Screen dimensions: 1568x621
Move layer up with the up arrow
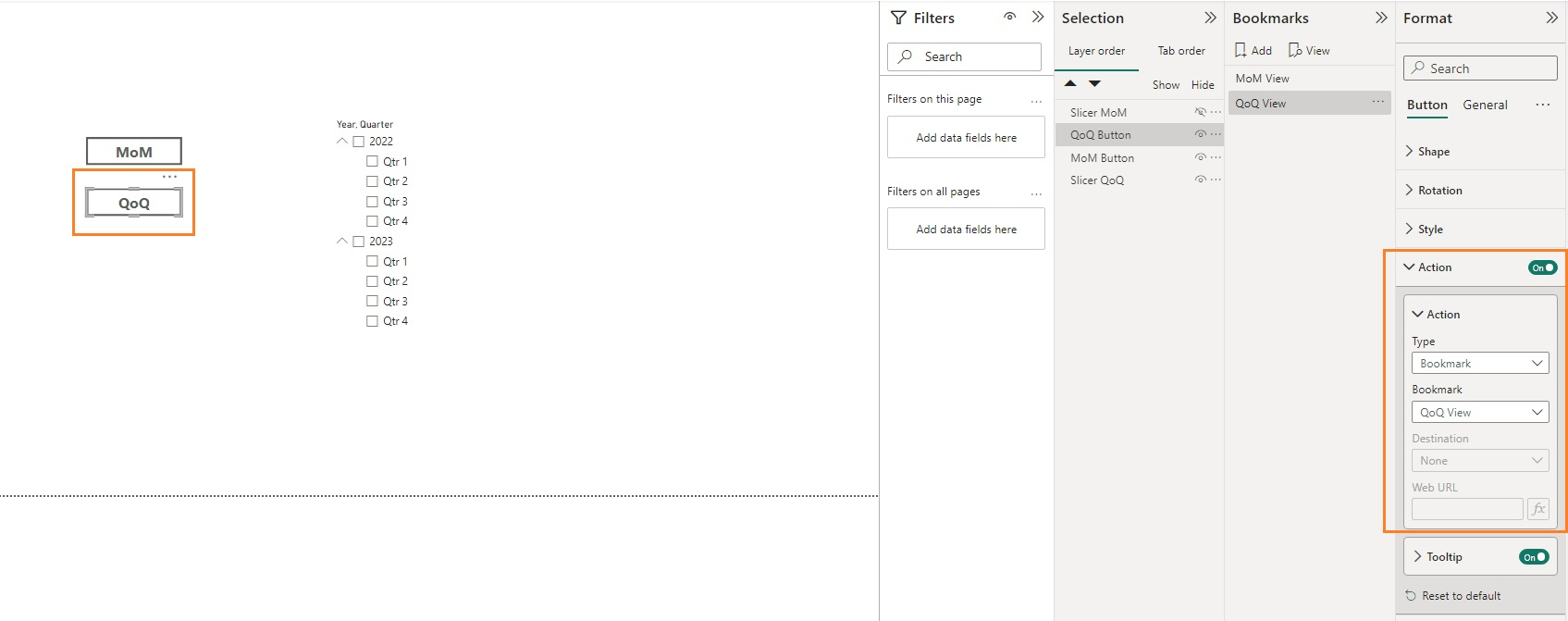click(x=1070, y=83)
